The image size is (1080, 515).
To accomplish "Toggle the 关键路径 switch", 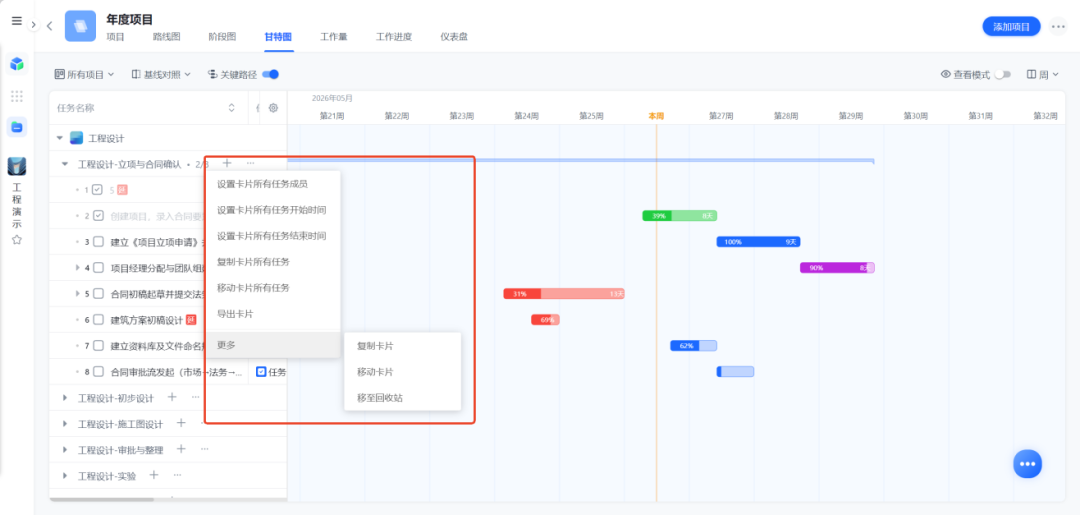I will [x=270, y=74].
